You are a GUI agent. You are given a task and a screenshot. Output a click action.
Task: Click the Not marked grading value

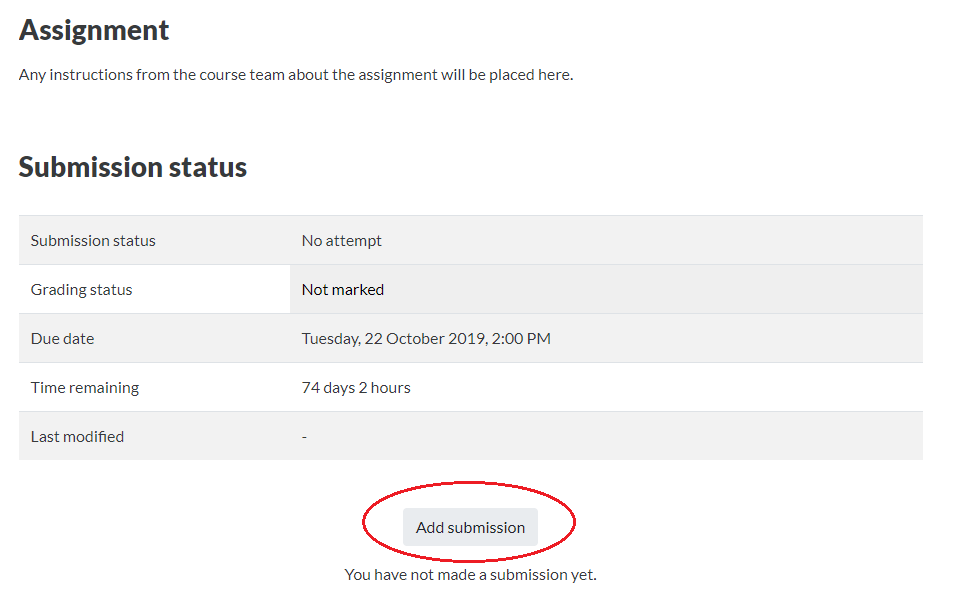pos(343,290)
